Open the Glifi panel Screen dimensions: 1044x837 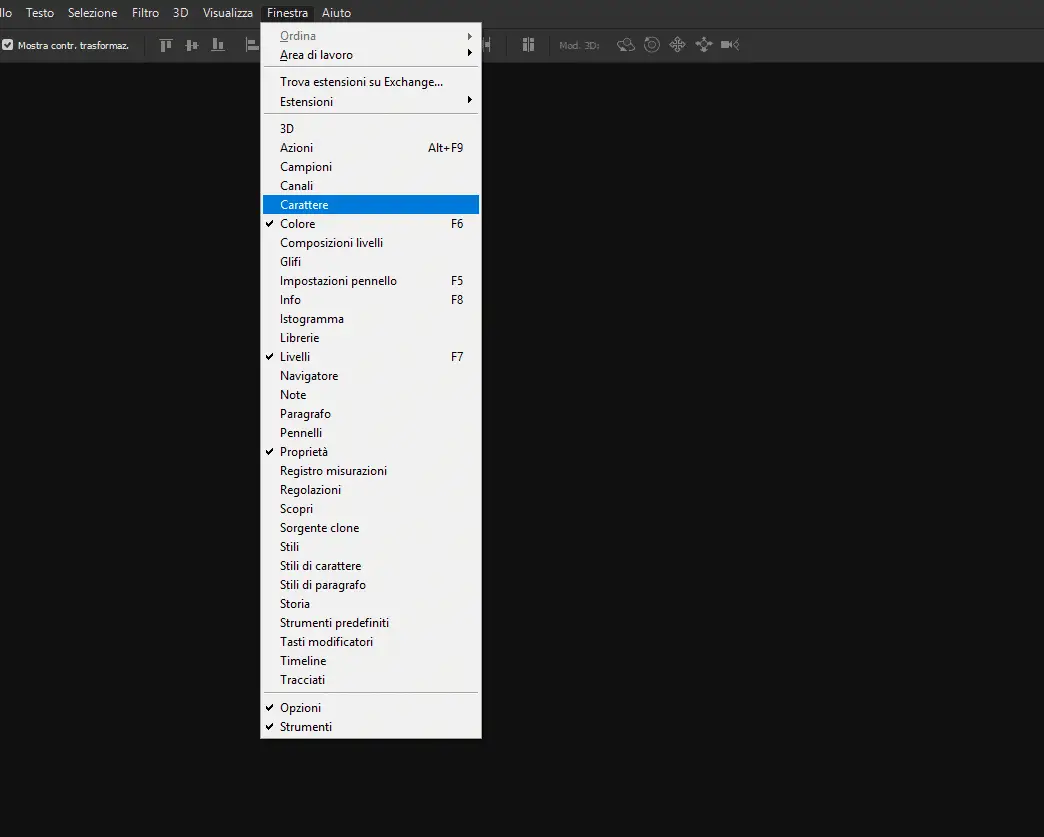tap(371, 262)
